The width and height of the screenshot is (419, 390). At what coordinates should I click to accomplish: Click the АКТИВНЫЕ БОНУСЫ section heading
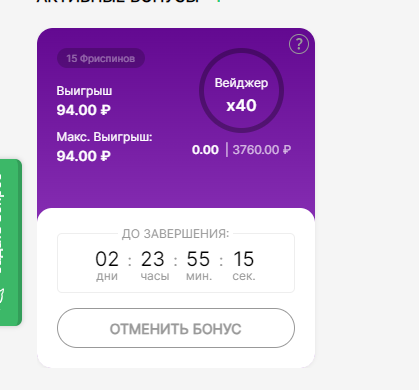[x=120, y=1]
